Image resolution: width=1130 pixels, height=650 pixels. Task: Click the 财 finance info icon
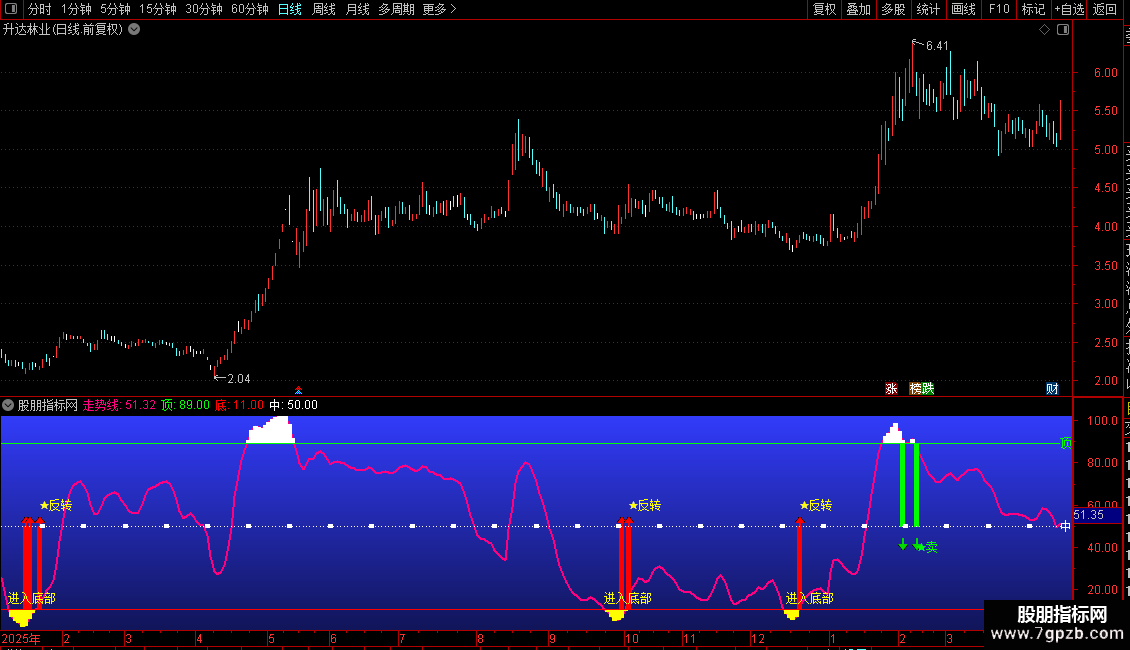tap(1052, 388)
